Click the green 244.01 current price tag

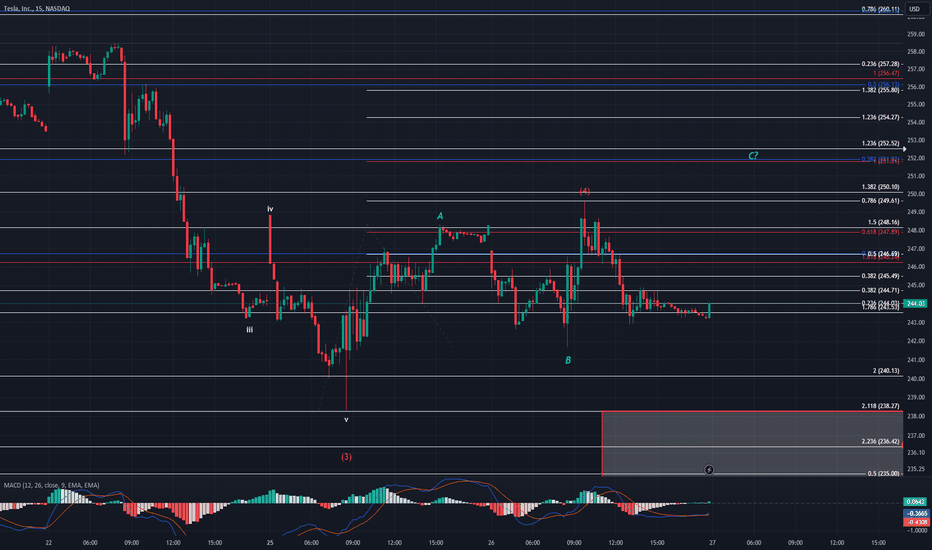pos(915,303)
